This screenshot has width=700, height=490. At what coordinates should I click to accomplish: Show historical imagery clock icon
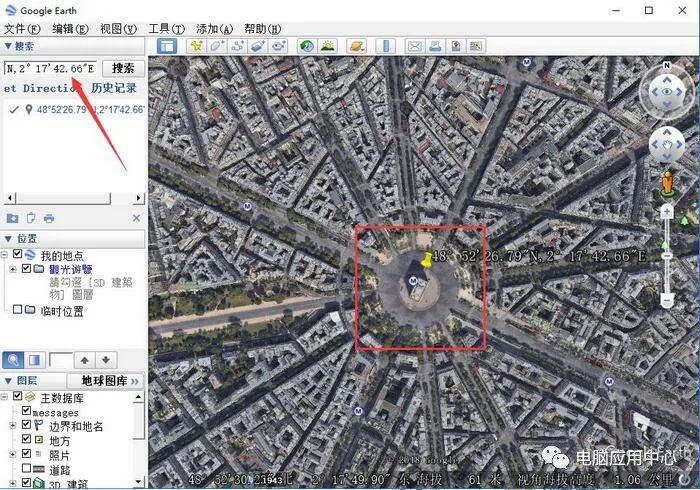point(307,46)
